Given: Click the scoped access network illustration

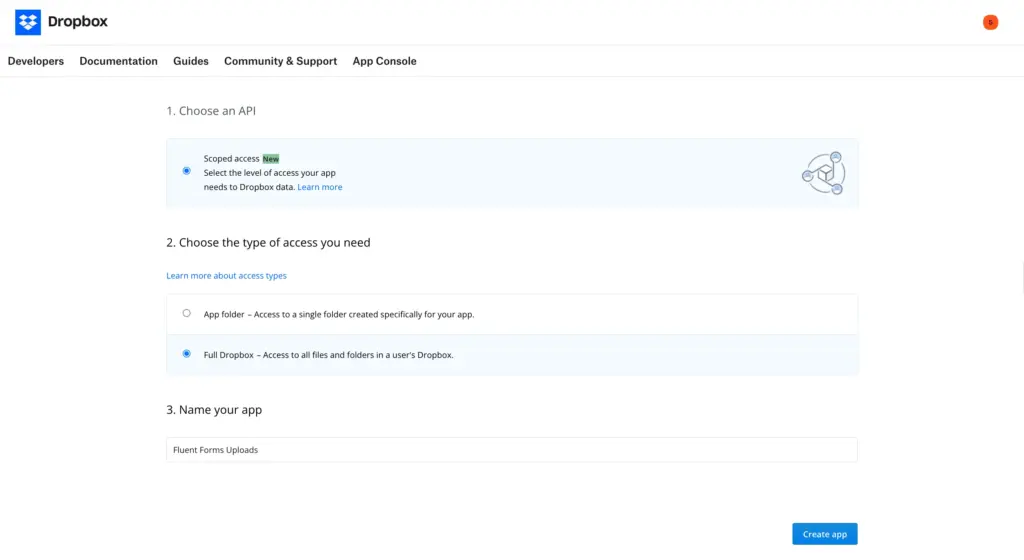Looking at the screenshot, I should 824,173.
